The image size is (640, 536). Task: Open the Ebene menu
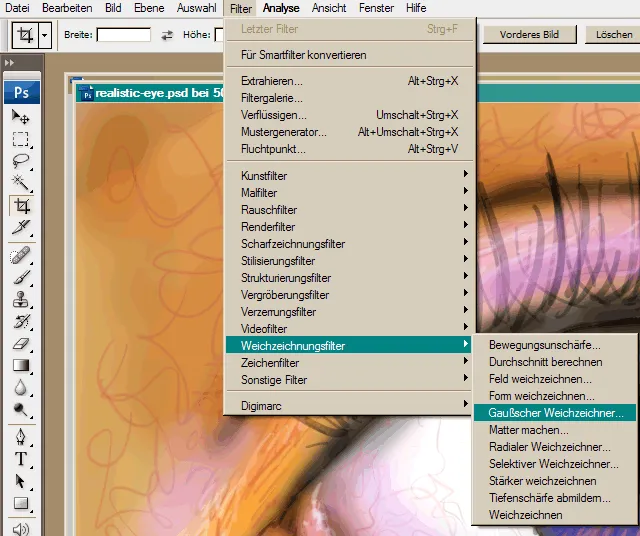coord(149,8)
